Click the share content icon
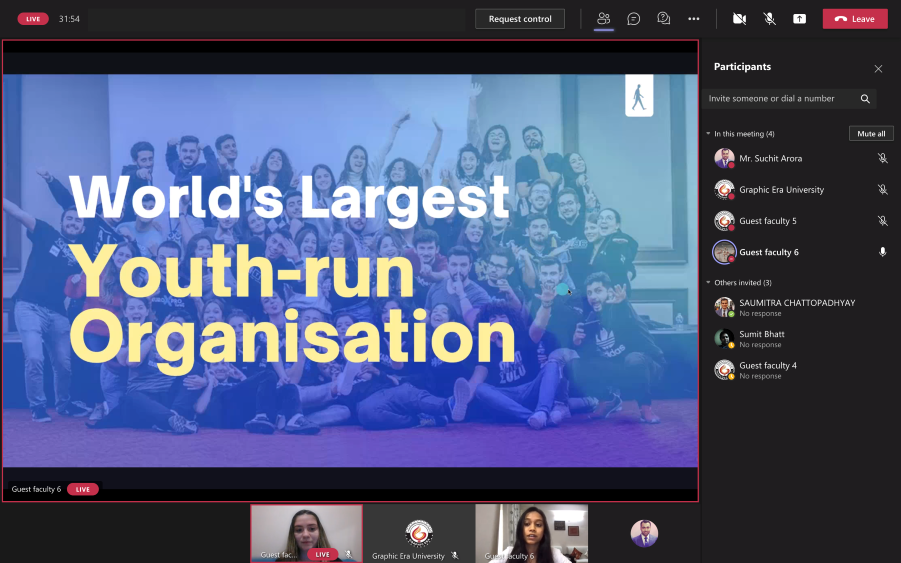 [799, 19]
